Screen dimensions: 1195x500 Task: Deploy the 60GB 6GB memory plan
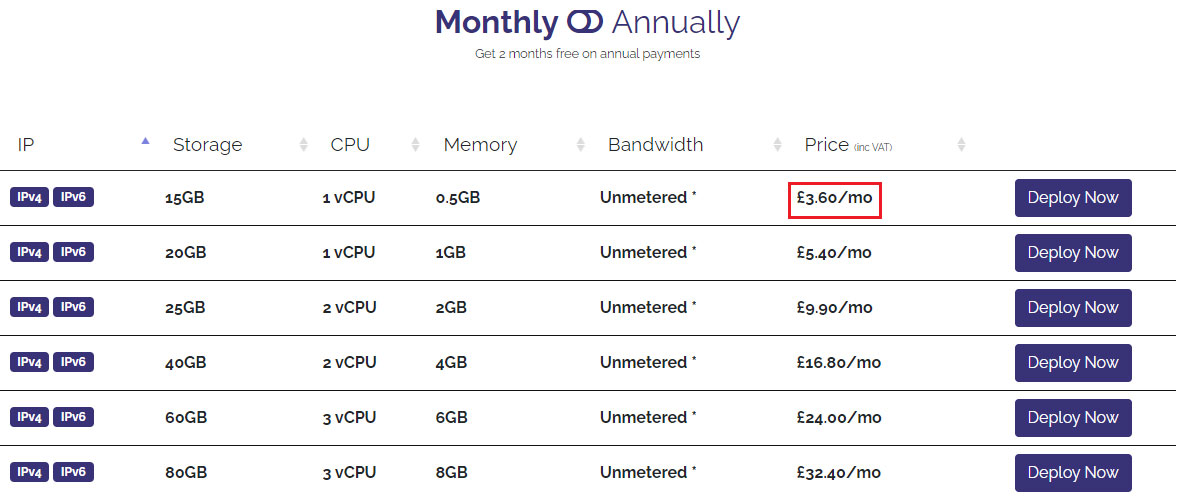coord(1073,418)
